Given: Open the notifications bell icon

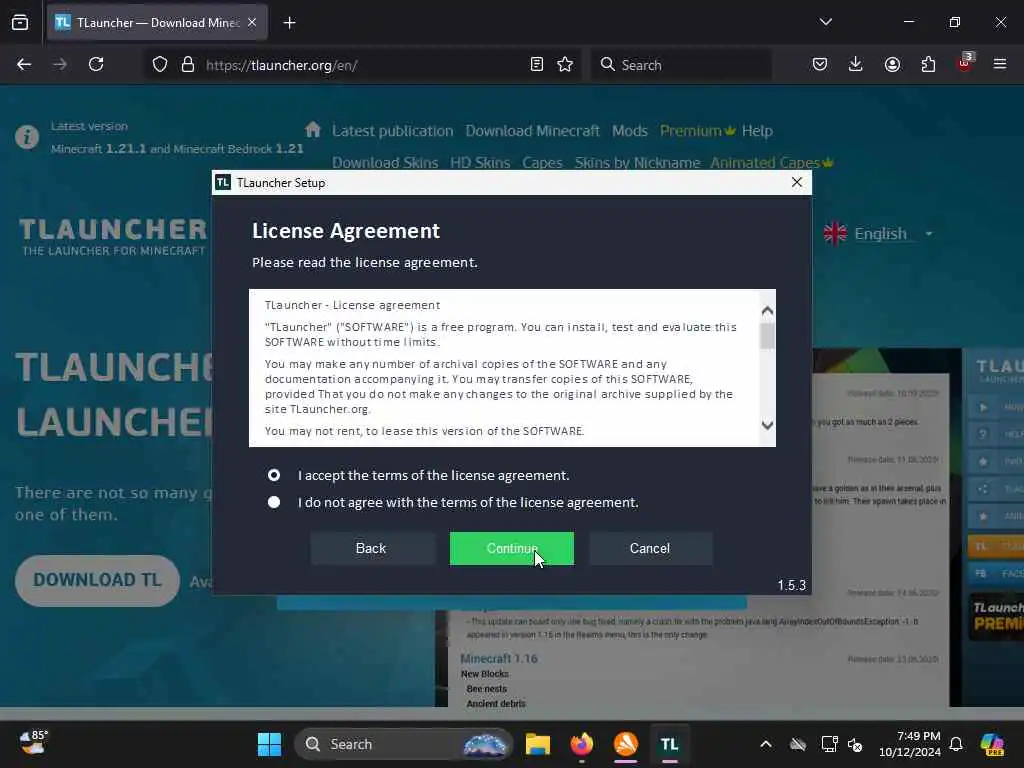Looking at the screenshot, I should coord(956,744).
